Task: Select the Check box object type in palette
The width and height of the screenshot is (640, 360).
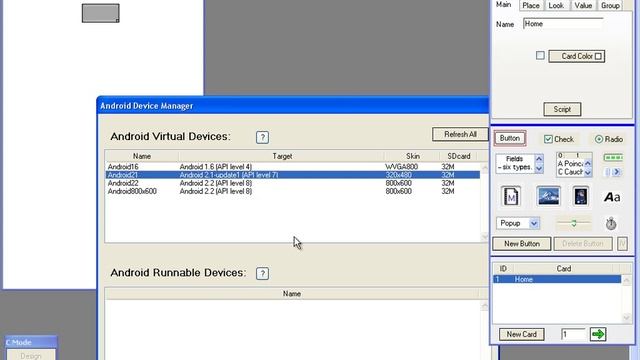Action: [x=559, y=139]
